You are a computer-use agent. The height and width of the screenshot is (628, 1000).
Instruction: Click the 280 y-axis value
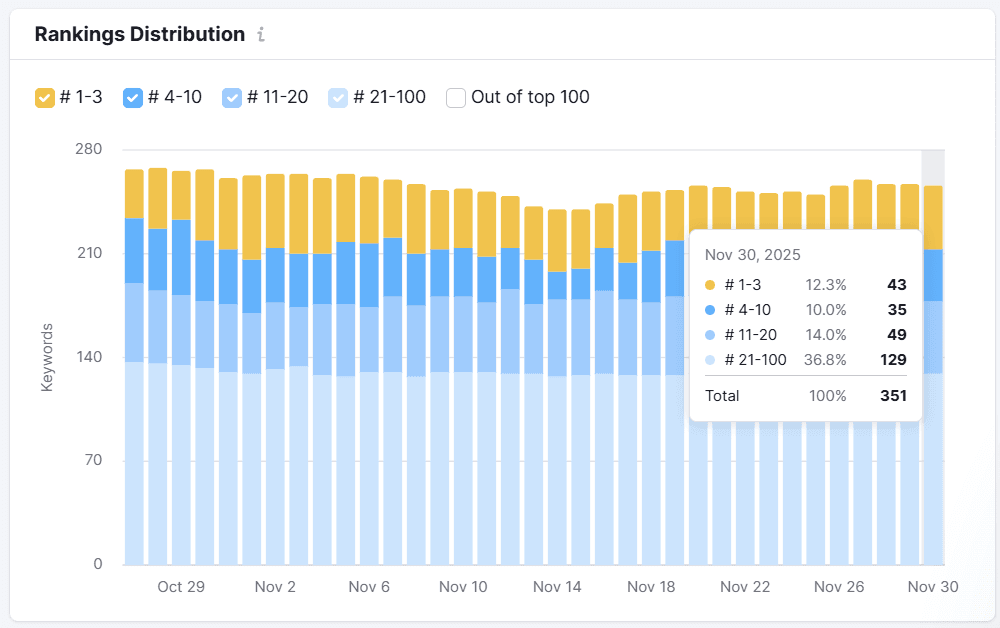pos(89,149)
